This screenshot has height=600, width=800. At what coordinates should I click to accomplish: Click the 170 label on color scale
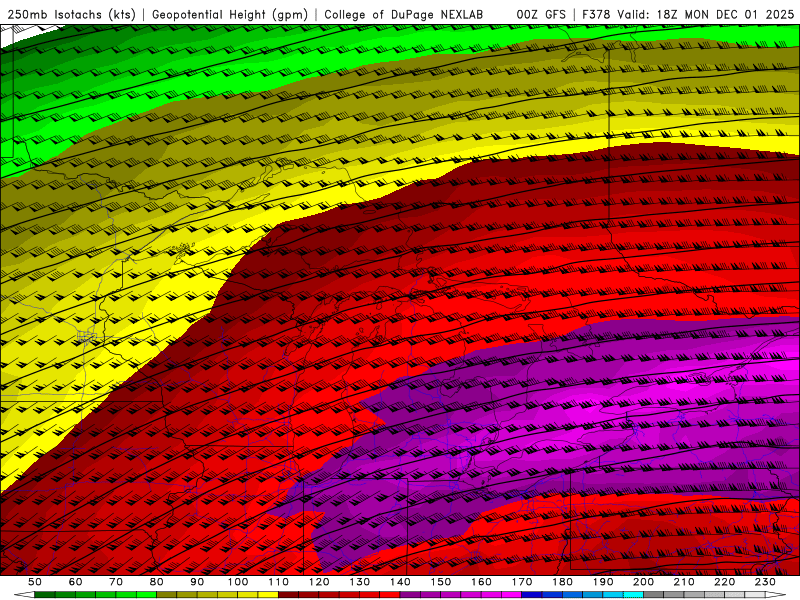(522, 582)
